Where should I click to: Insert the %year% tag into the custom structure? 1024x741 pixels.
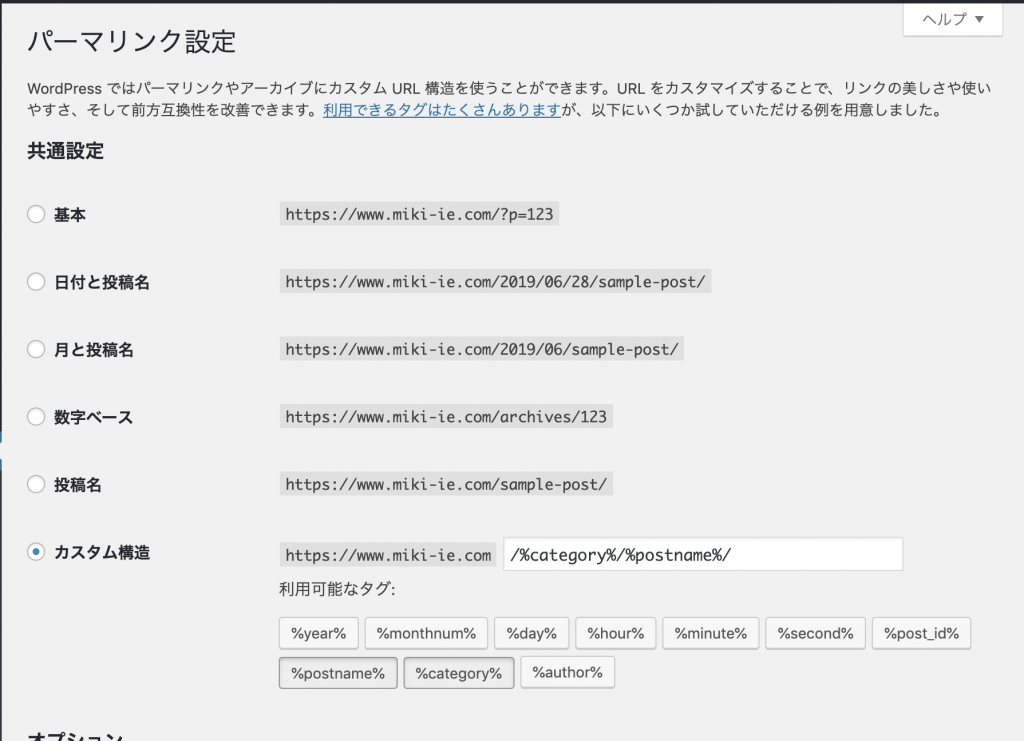click(x=318, y=632)
